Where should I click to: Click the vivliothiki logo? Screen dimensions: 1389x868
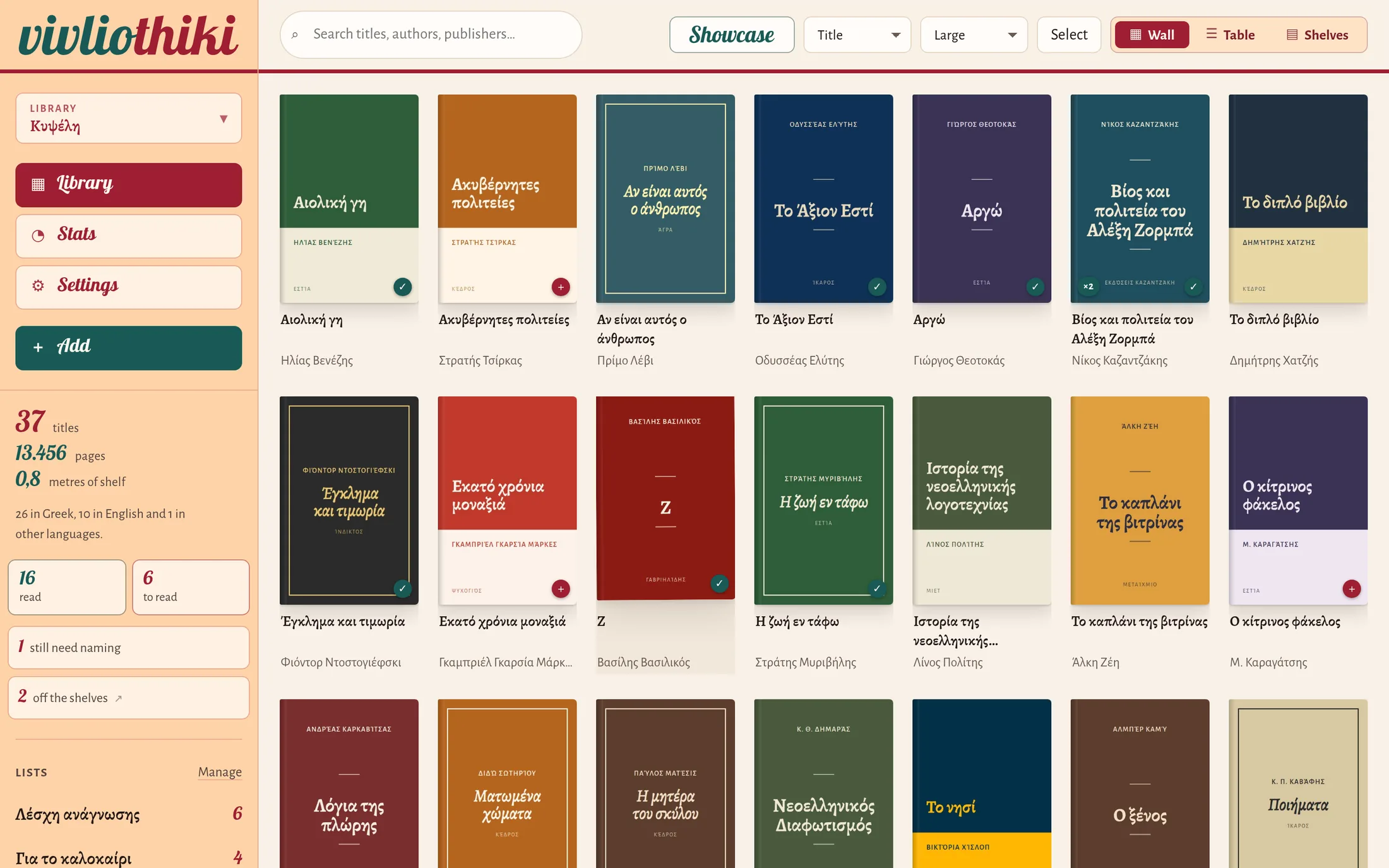point(128,35)
